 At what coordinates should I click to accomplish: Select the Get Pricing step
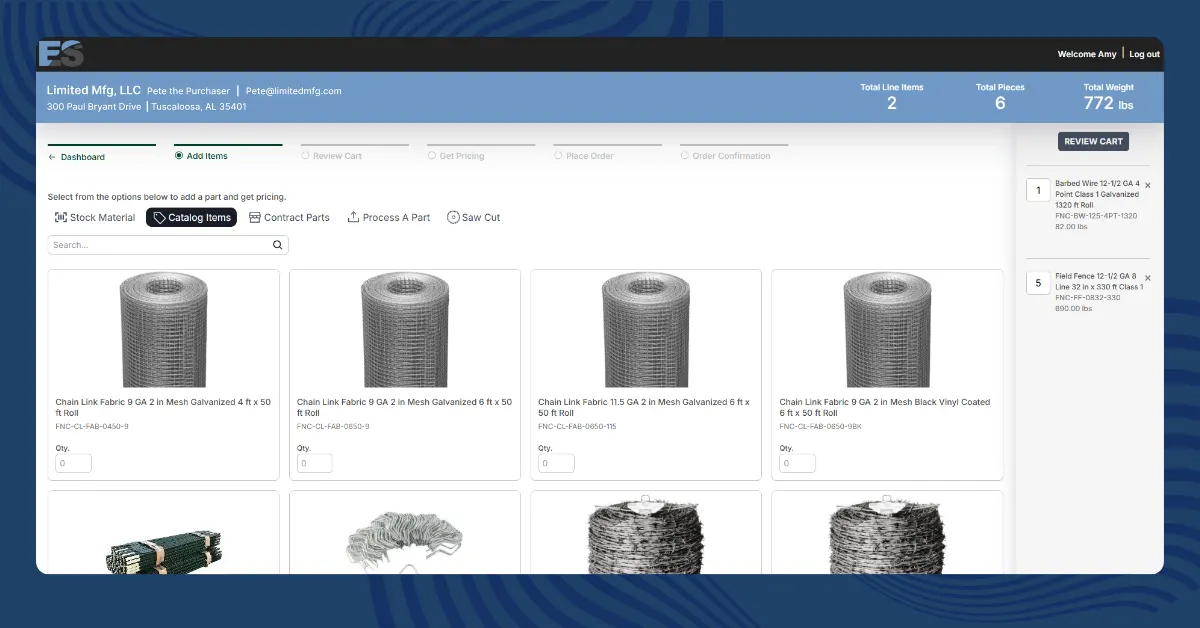click(456, 156)
